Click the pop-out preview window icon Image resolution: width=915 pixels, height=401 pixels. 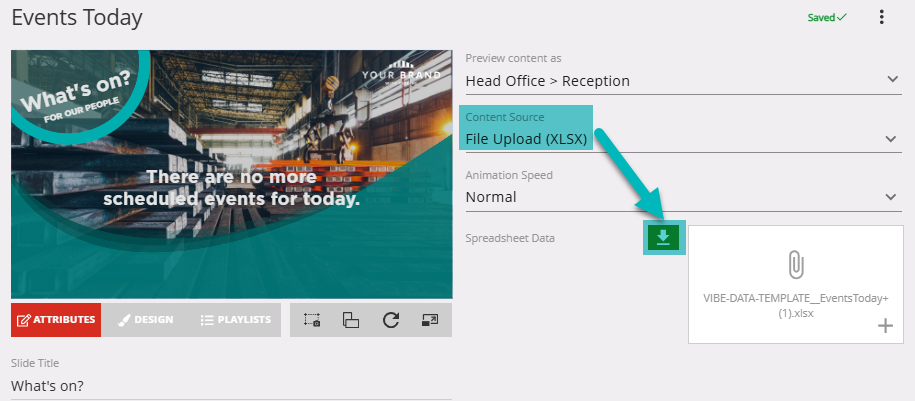click(x=430, y=320)
